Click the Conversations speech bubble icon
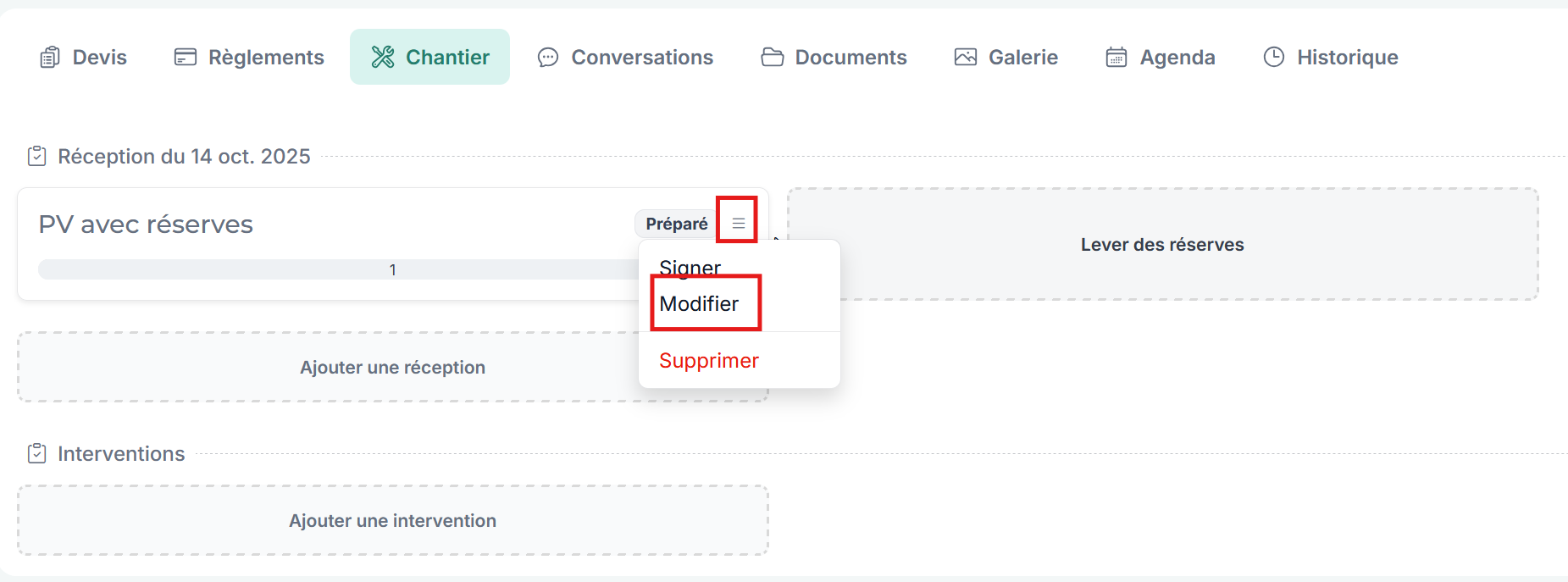Screen dimensions: 1568x582 (548, 57)
